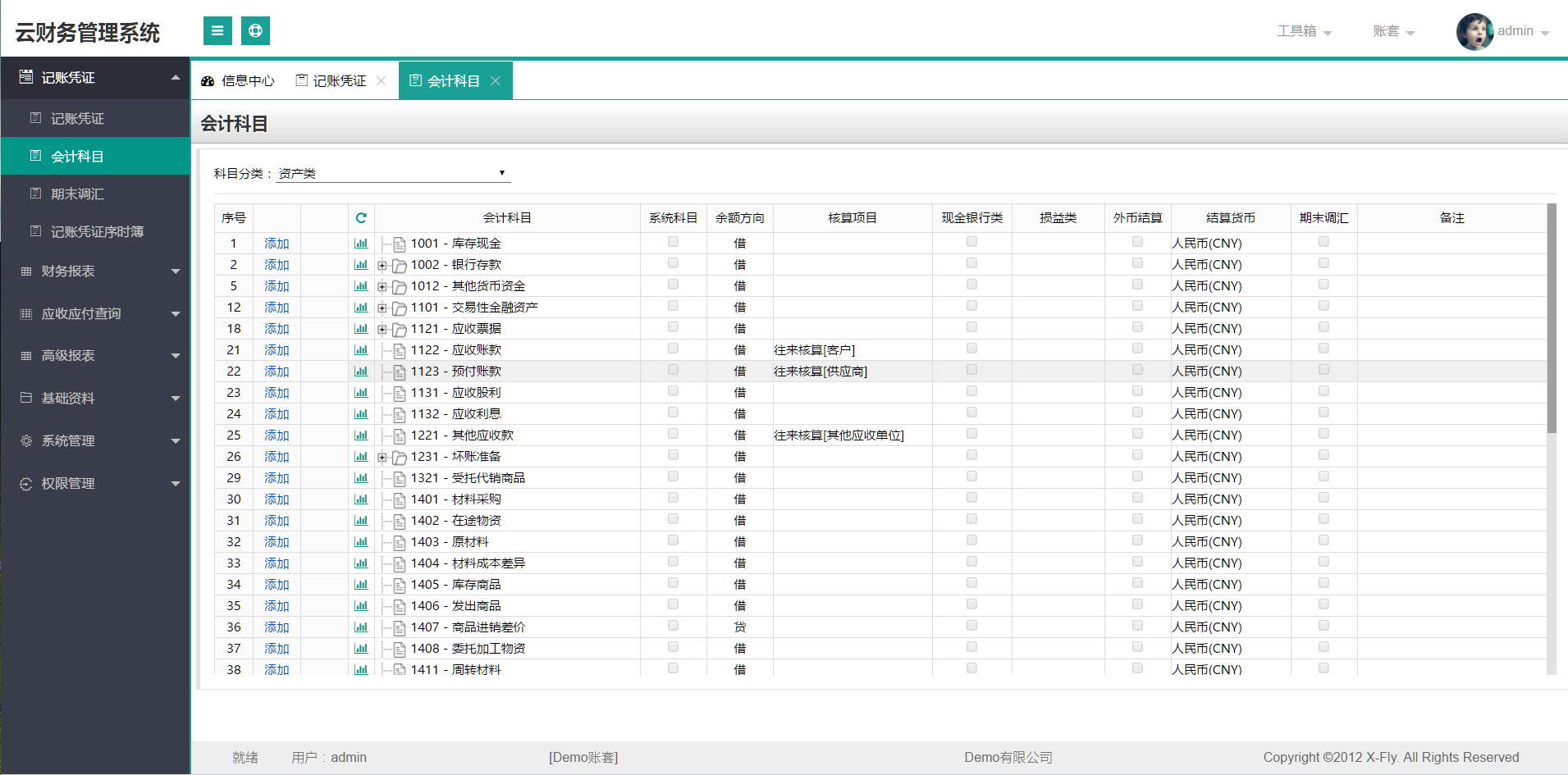Click folder icon of 1121 应收票据
Screen dimensions: 1568x775
click(400, 329)
